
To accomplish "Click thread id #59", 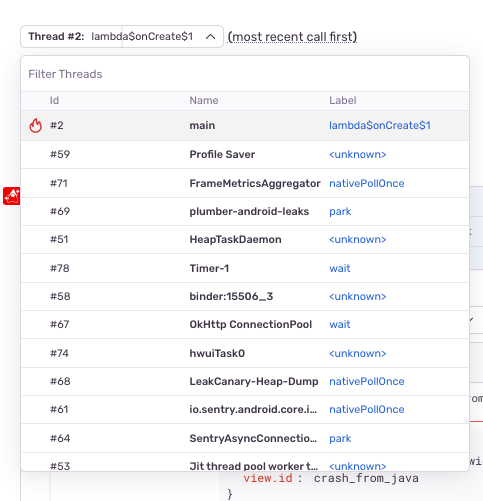I will point(60,154).
